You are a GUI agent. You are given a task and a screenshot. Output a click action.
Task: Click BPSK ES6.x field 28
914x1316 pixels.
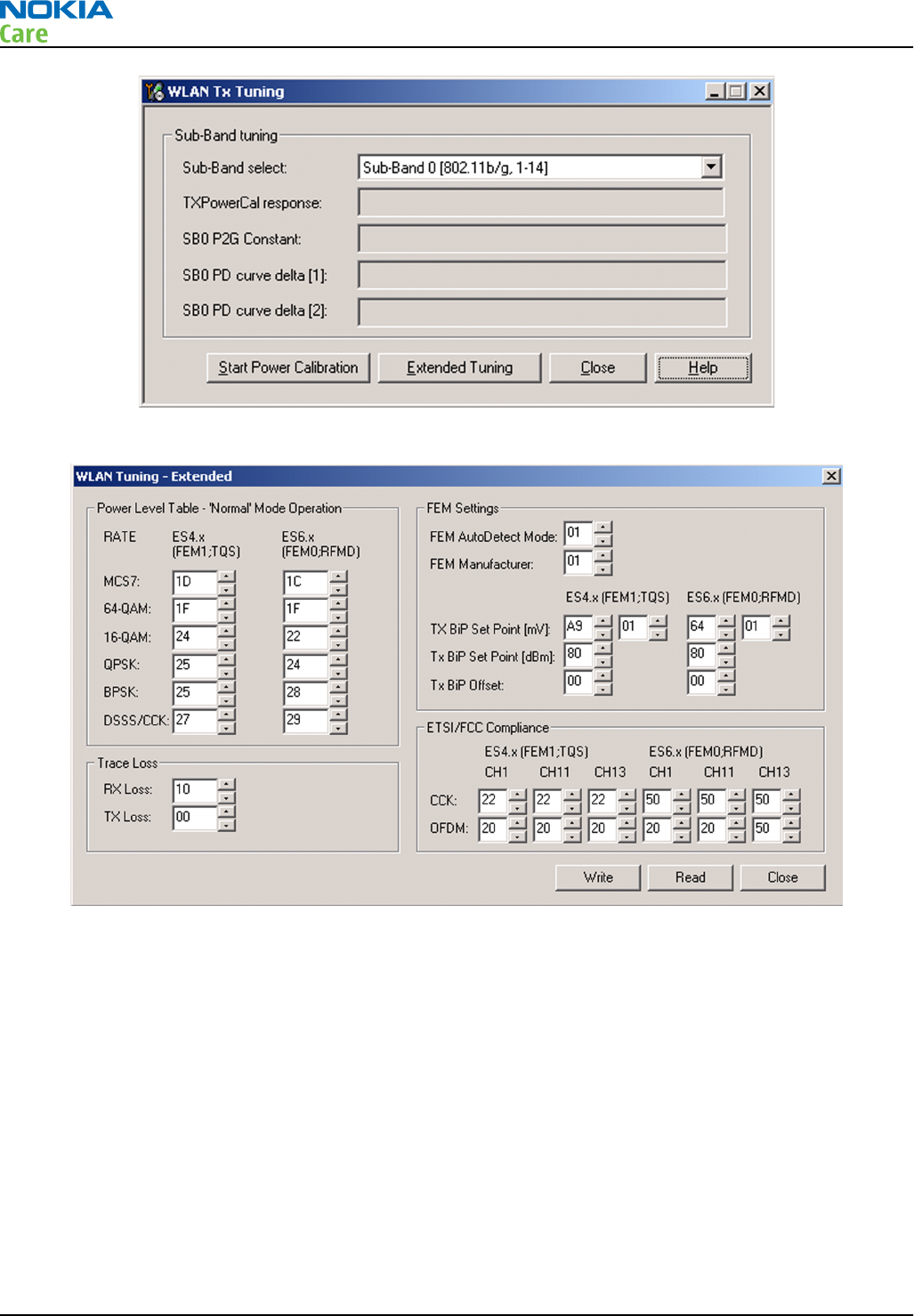pos(306,692)
